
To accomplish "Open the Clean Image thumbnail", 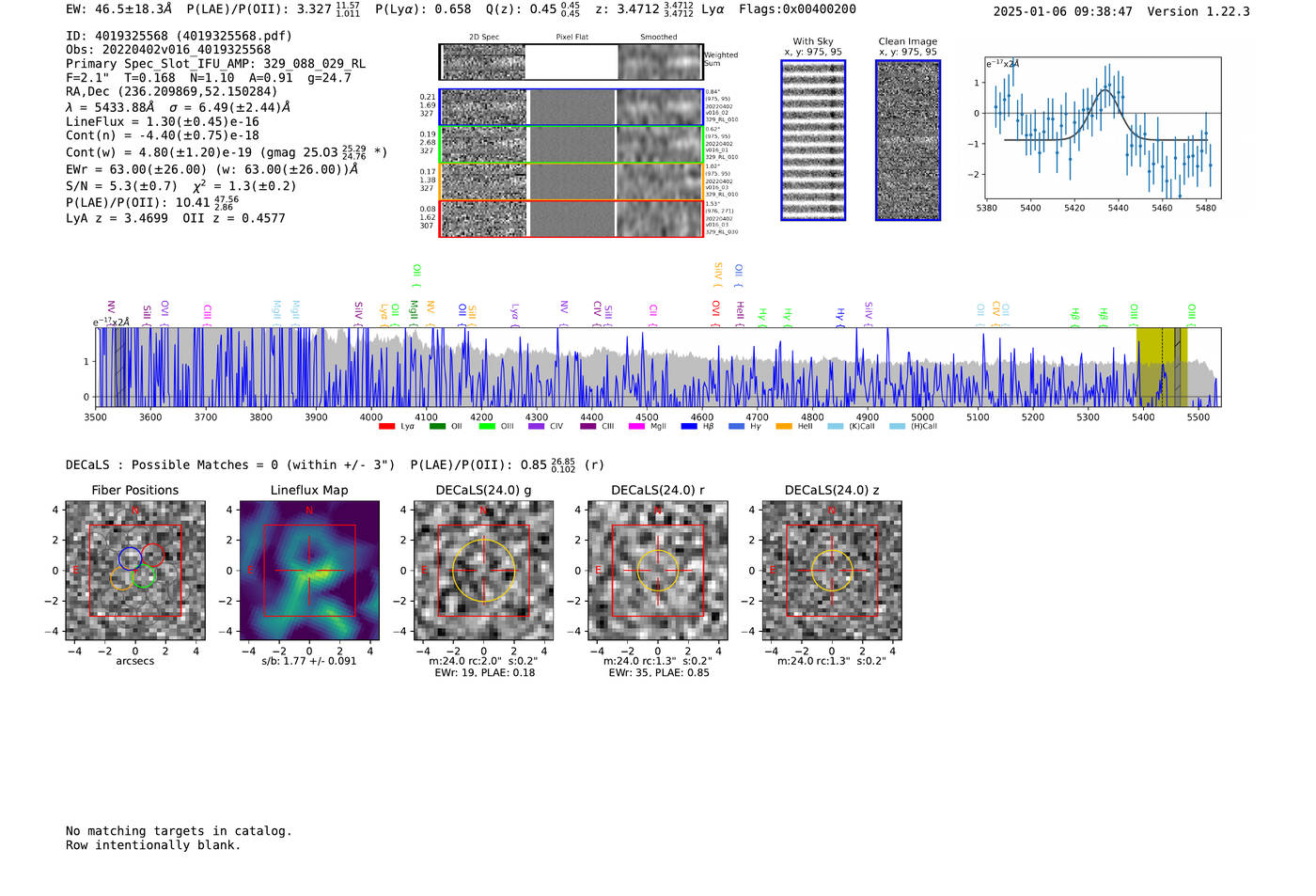I will point(908,140).
